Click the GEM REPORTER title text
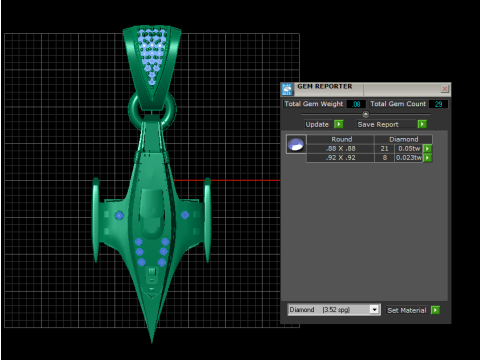The width and height of the screenshot is (480, 360). 325,86
